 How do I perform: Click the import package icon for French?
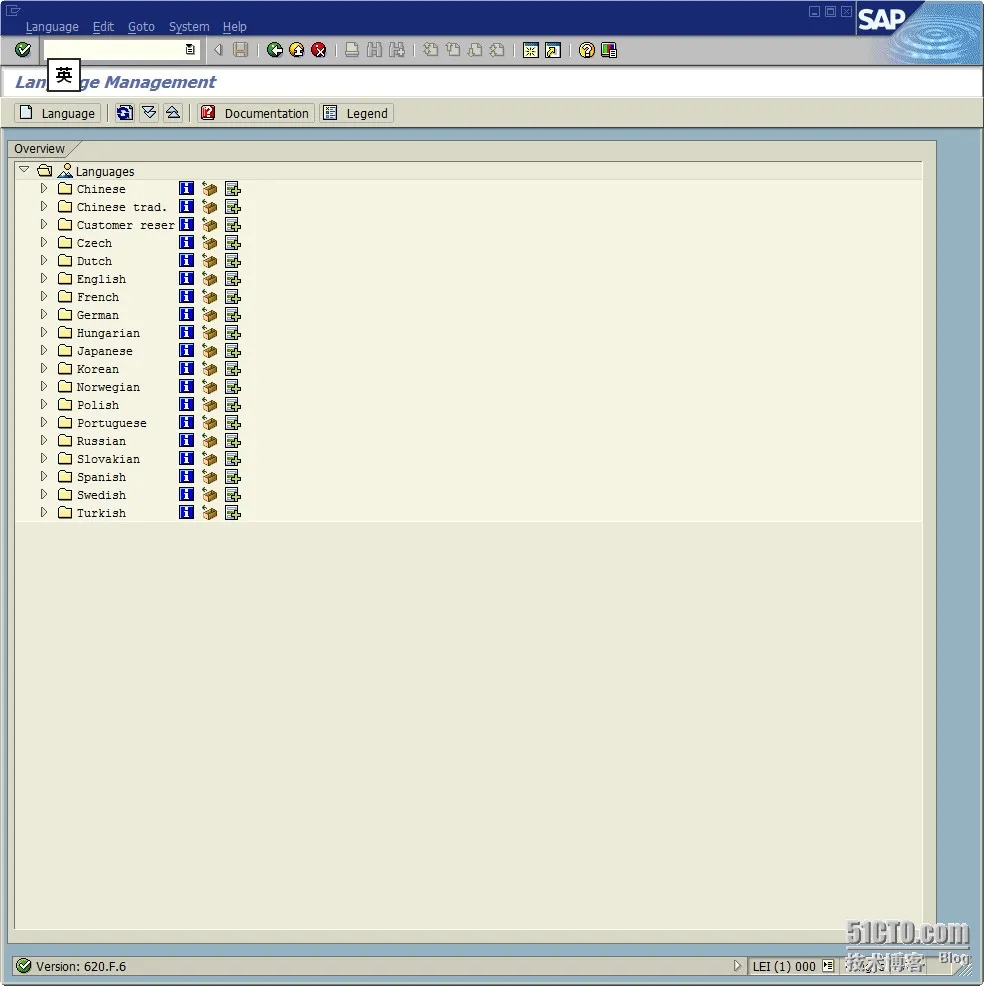[209, 297]
